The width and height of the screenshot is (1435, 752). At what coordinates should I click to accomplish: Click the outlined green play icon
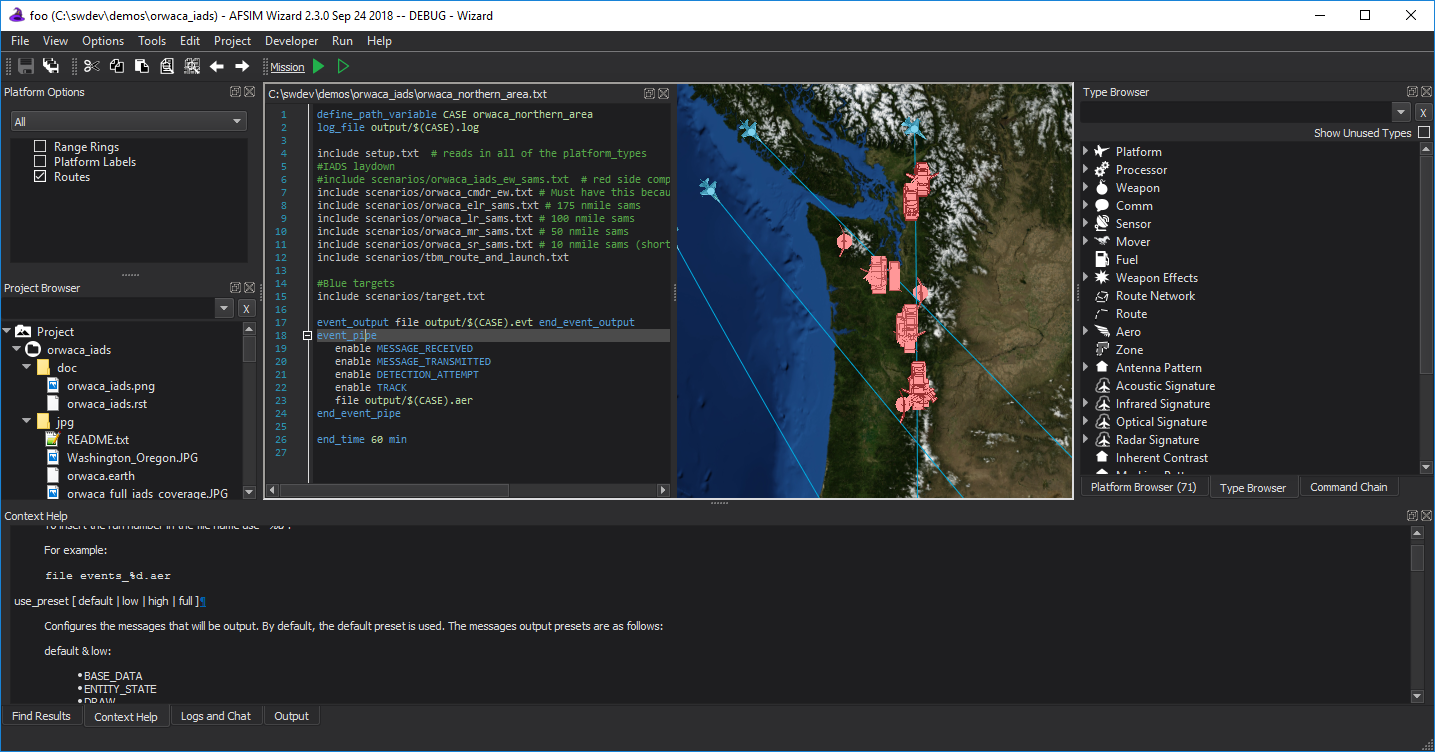[343, 66]
